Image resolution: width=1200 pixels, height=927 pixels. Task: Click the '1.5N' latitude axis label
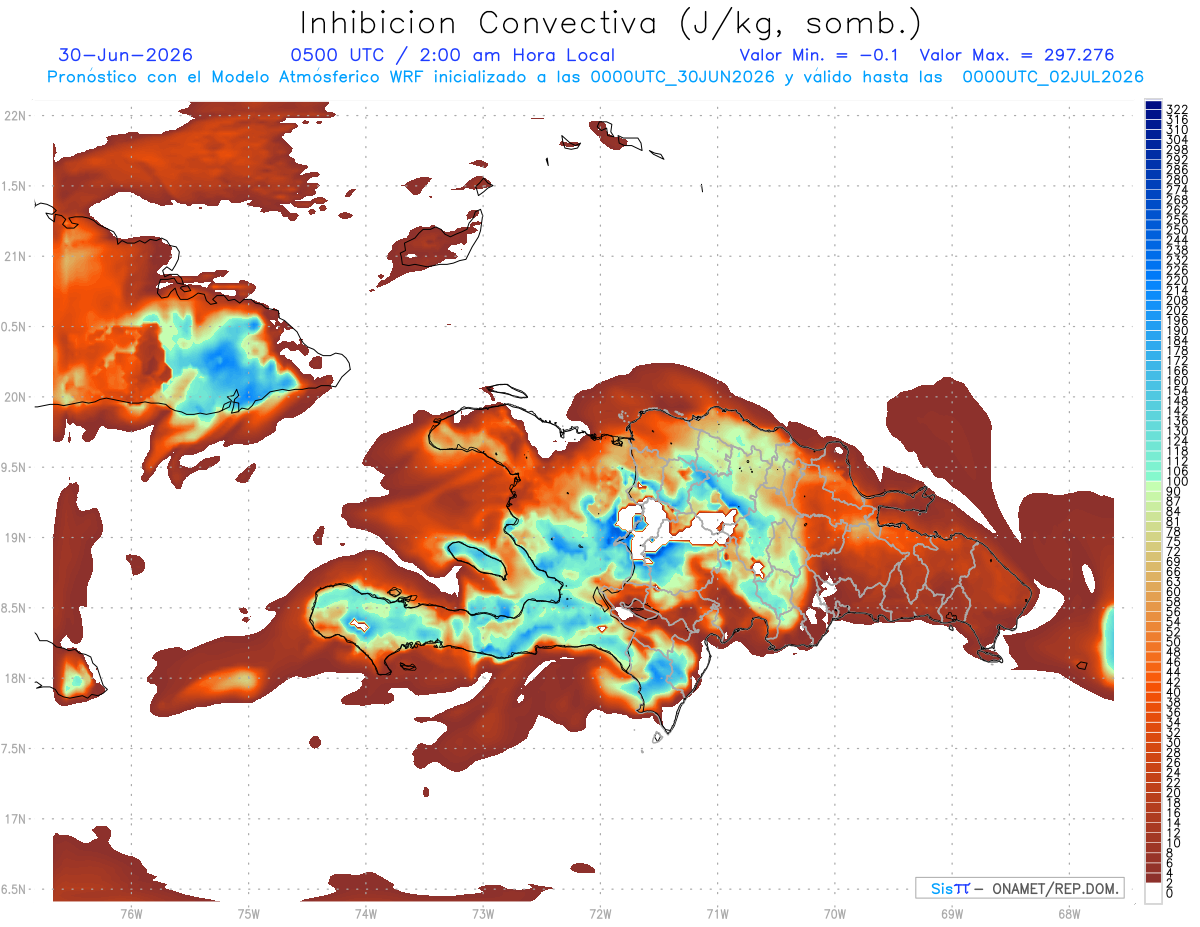click(14, 186)
